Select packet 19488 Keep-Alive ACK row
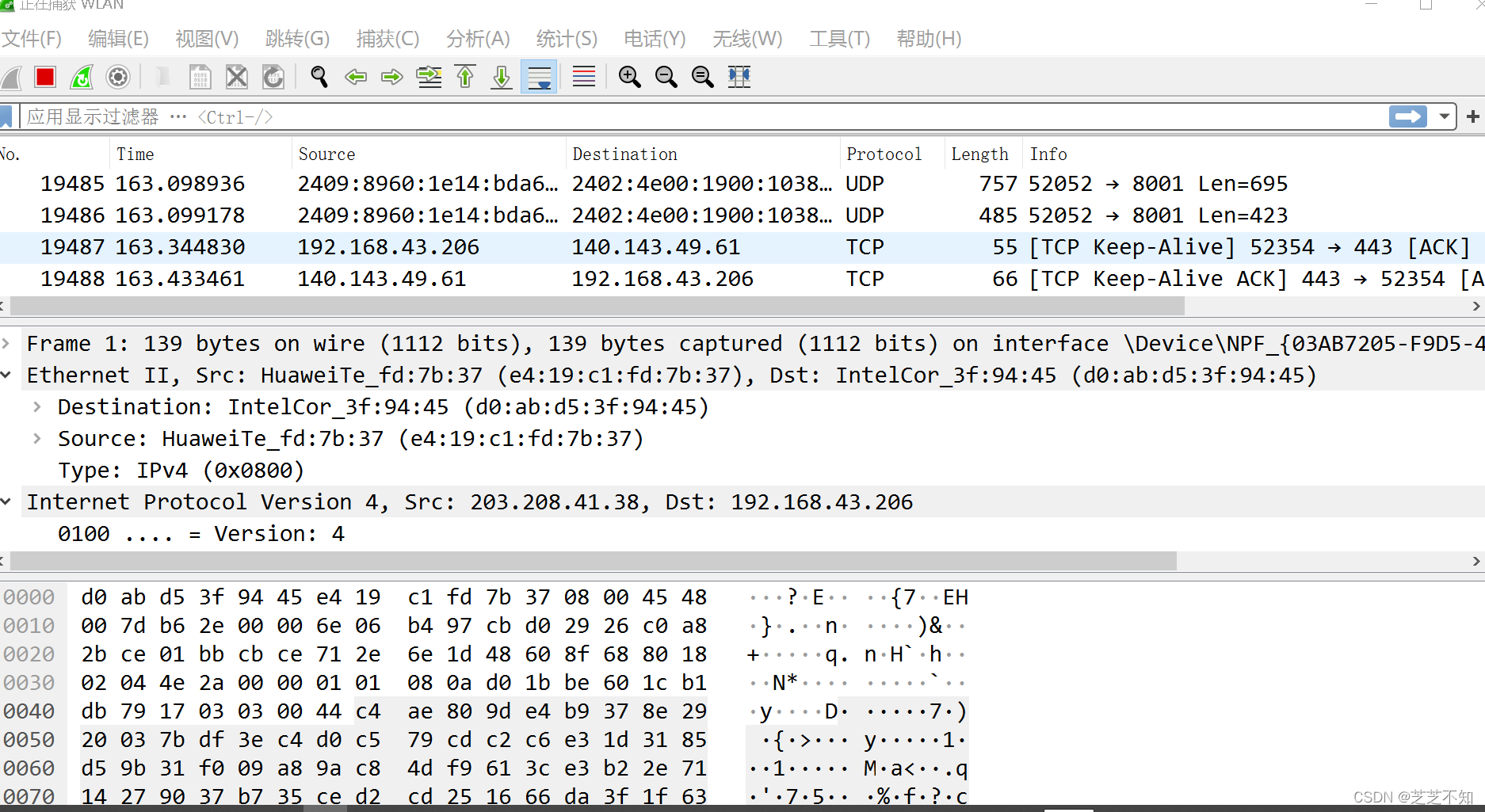Viewport: 1485px width, 812px height. pyautogui.click(x=742, y=279)
